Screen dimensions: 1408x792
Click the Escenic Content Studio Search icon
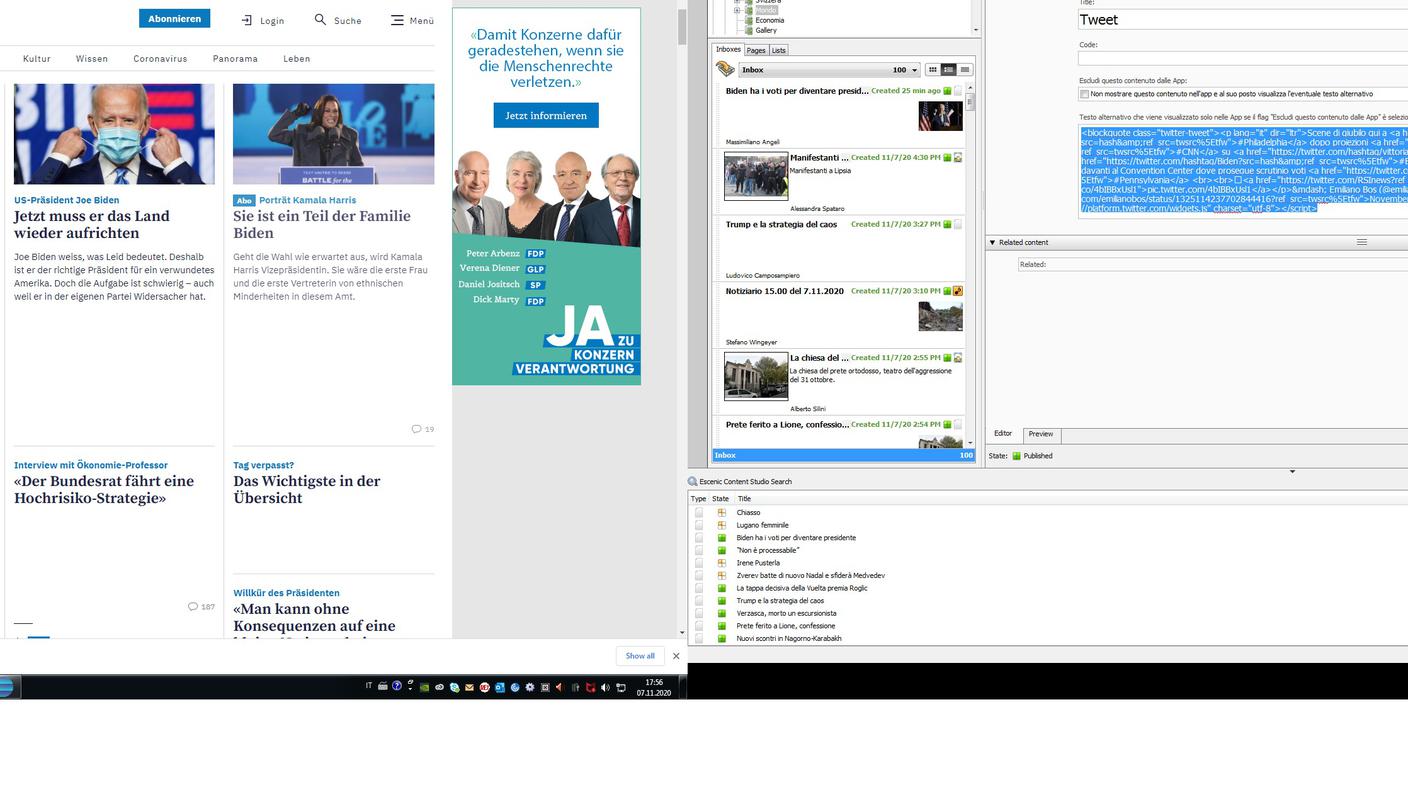693,481
